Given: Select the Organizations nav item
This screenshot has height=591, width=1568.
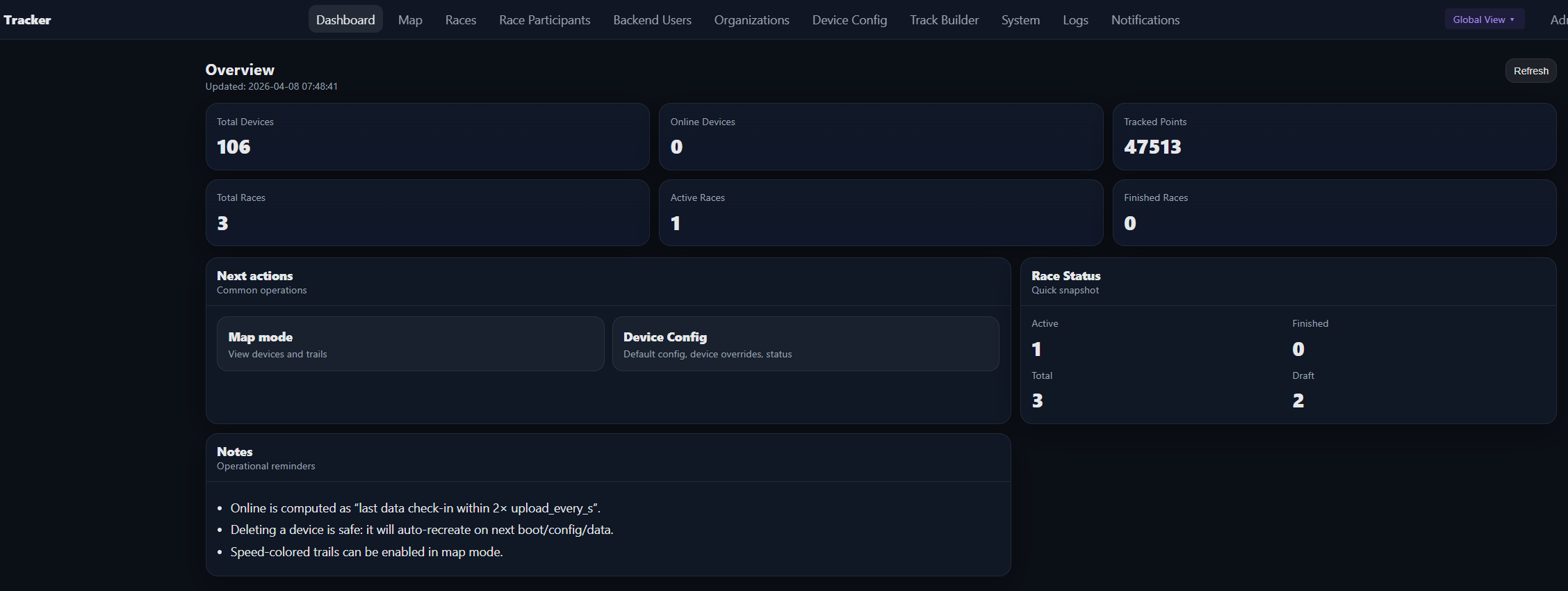Looking at the screenshot, I should (751, 20).
